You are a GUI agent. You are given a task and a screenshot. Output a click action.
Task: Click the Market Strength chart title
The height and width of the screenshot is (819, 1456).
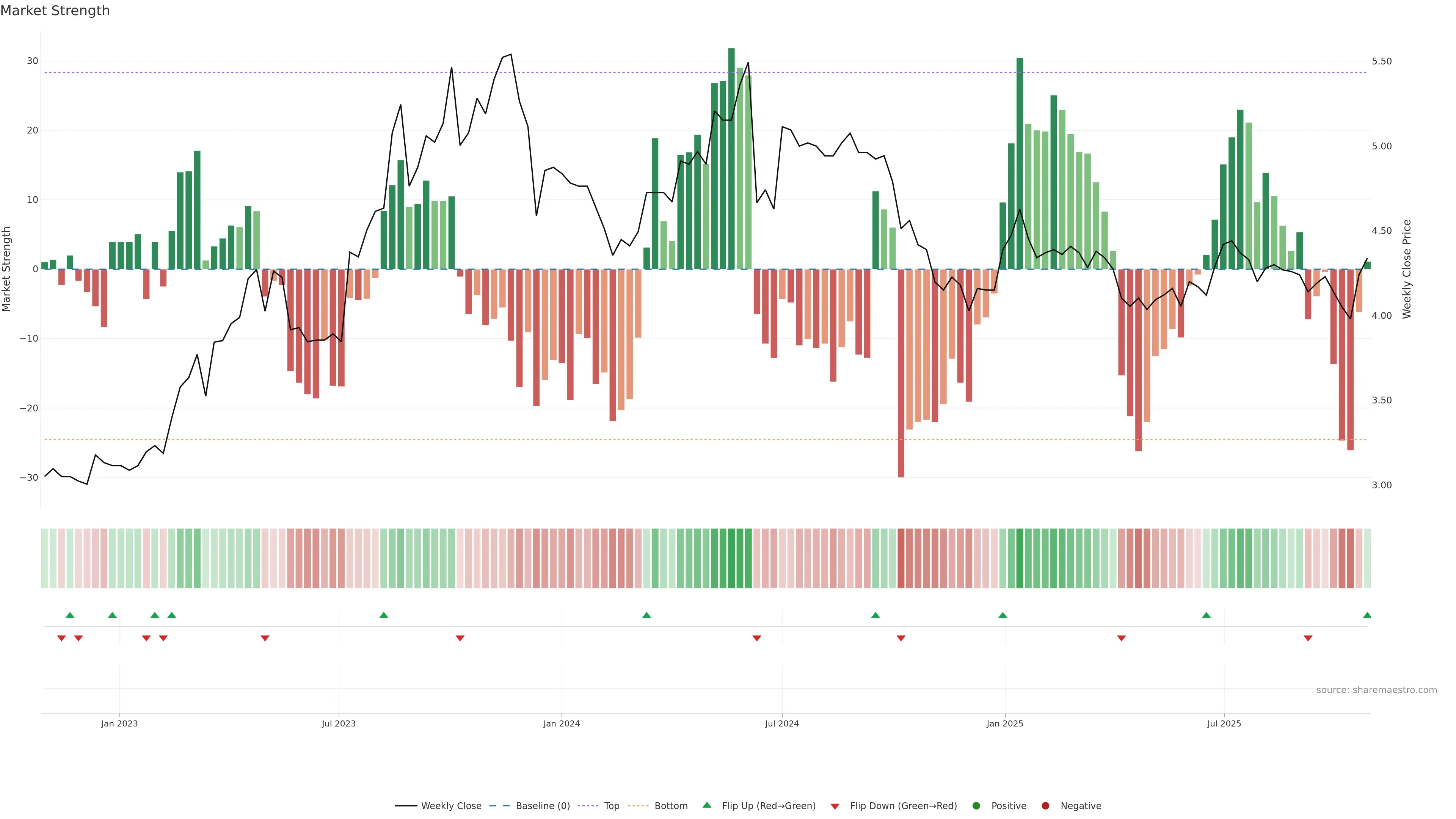click(x=55, y=11)
